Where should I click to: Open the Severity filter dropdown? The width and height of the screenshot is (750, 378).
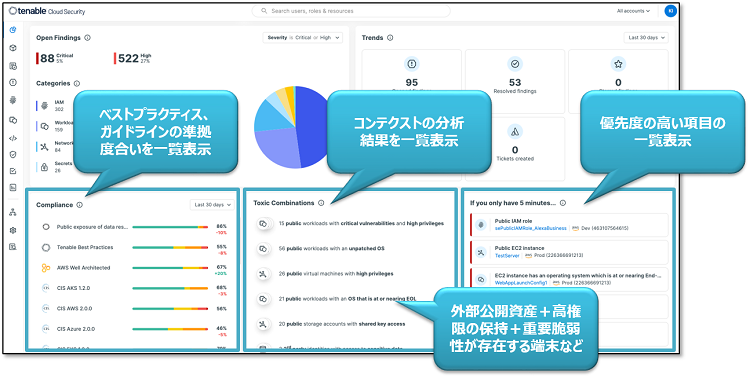coord(302,38)
